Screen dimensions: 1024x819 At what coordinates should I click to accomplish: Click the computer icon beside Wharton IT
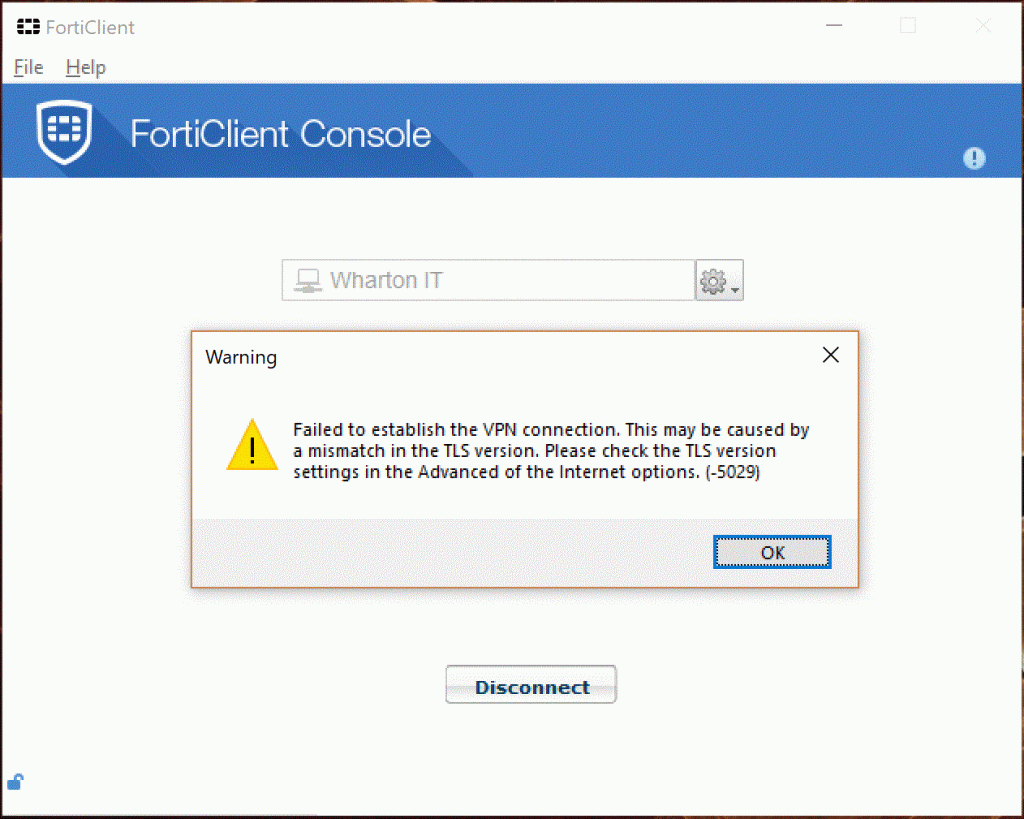[x=307, y=281]
